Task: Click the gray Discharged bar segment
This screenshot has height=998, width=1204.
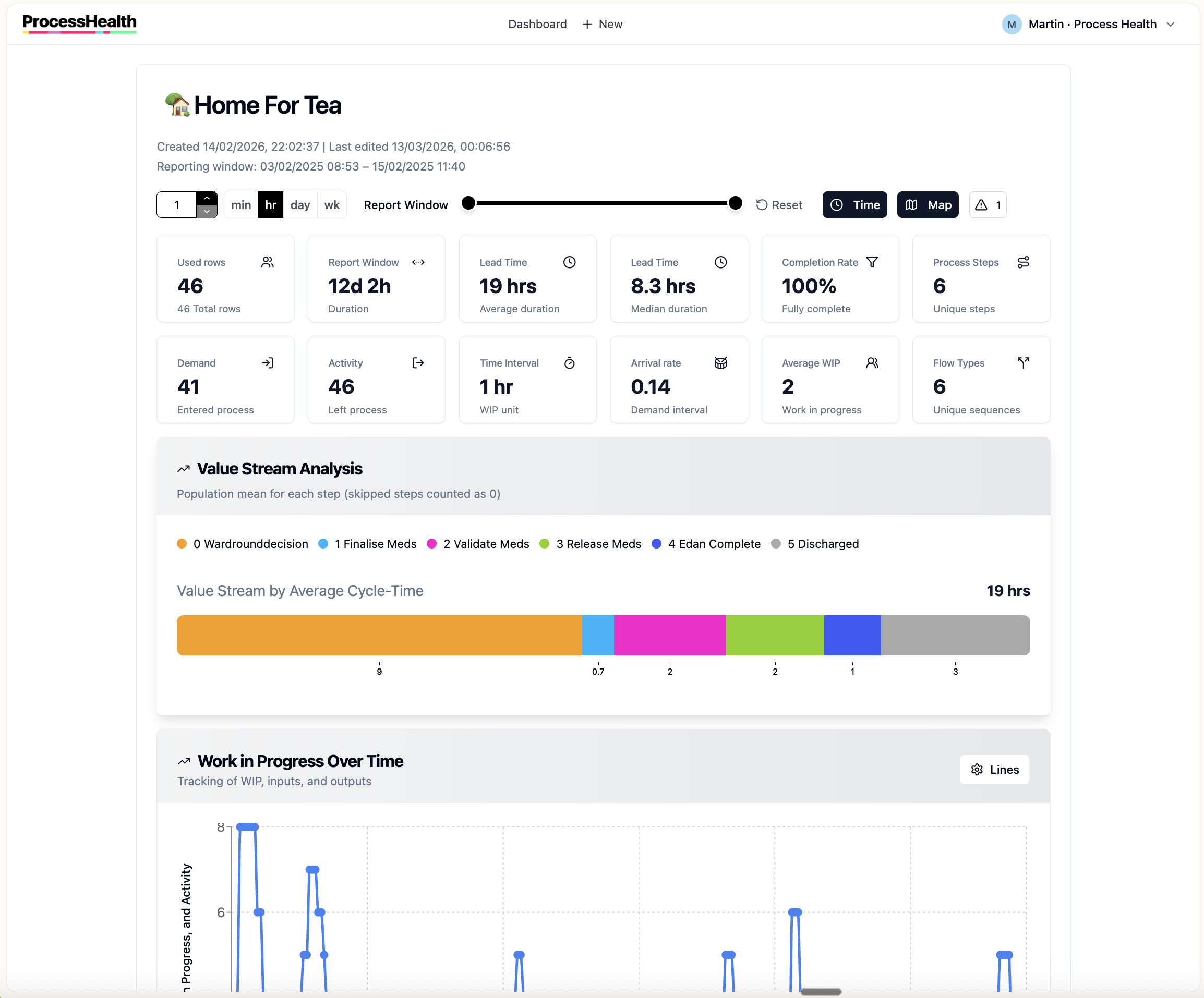Action: coord(956,635)
